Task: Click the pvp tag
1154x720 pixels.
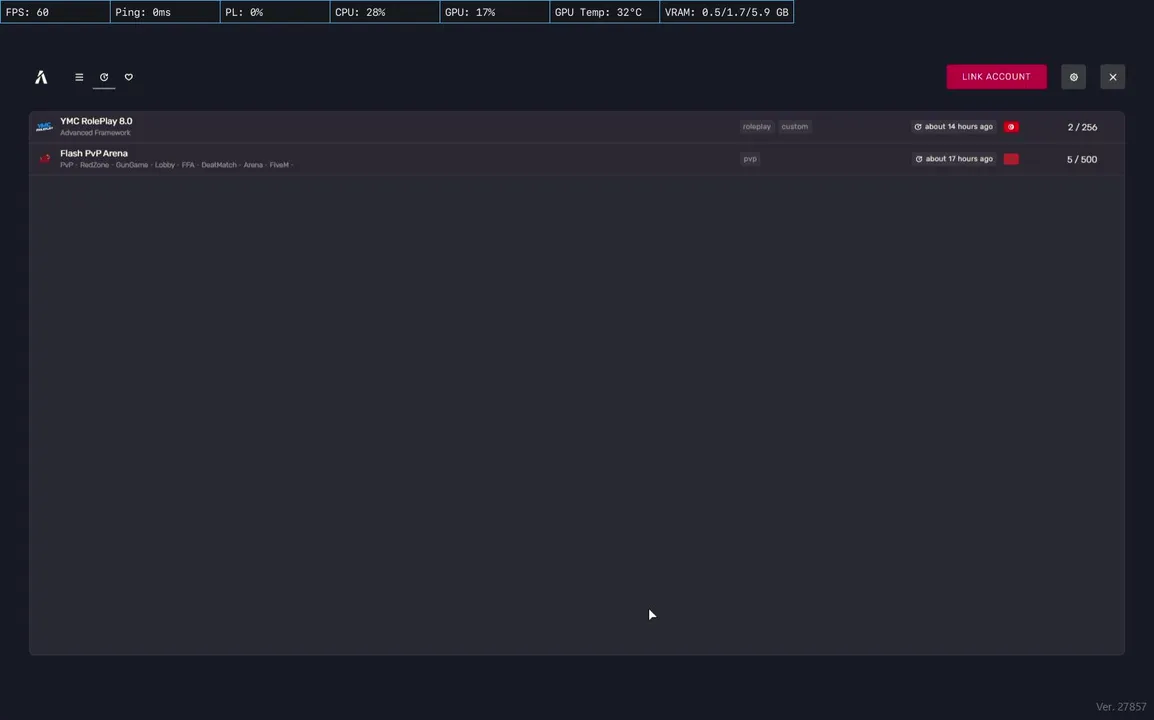Action: point(750,159)
